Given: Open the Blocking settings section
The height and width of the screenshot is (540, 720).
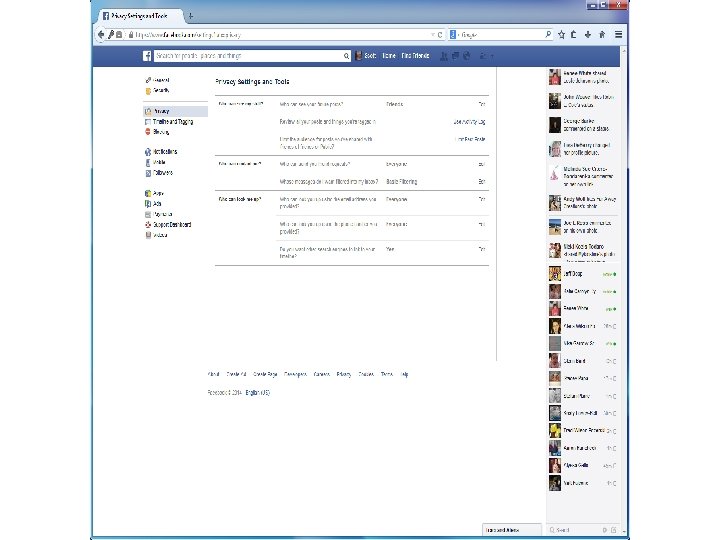Looking at the screenshot, I should click(x=157, y=132).
